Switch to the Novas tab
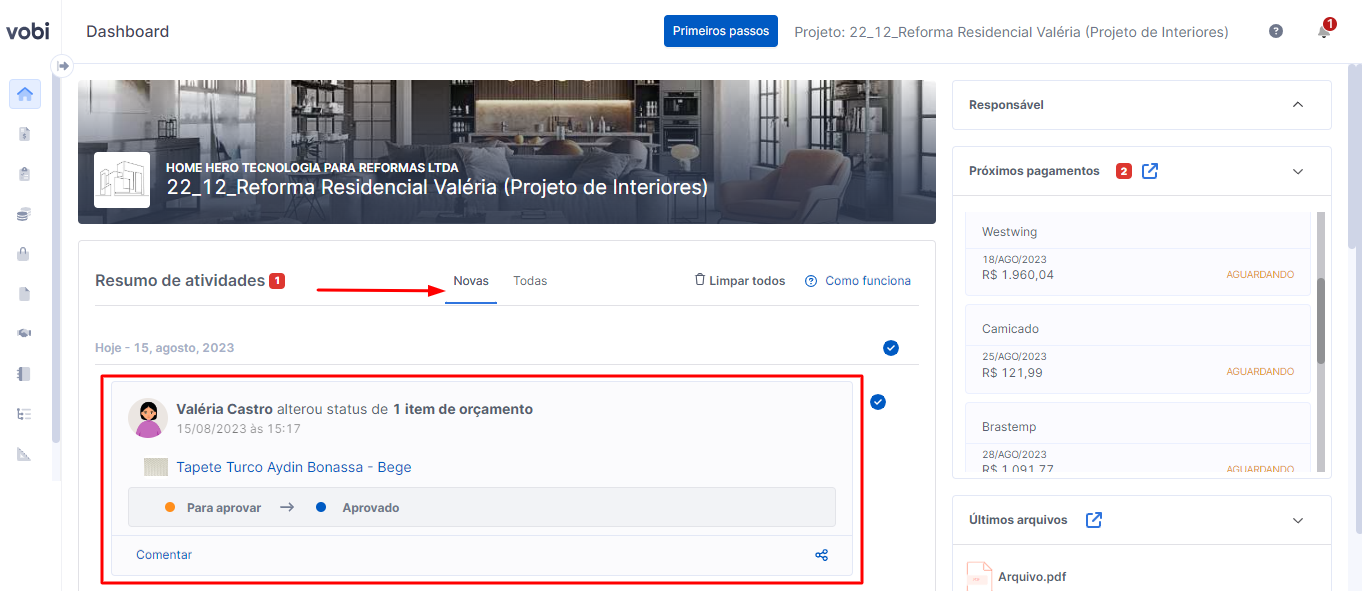 pyautogui.click(x=471, y=281)
